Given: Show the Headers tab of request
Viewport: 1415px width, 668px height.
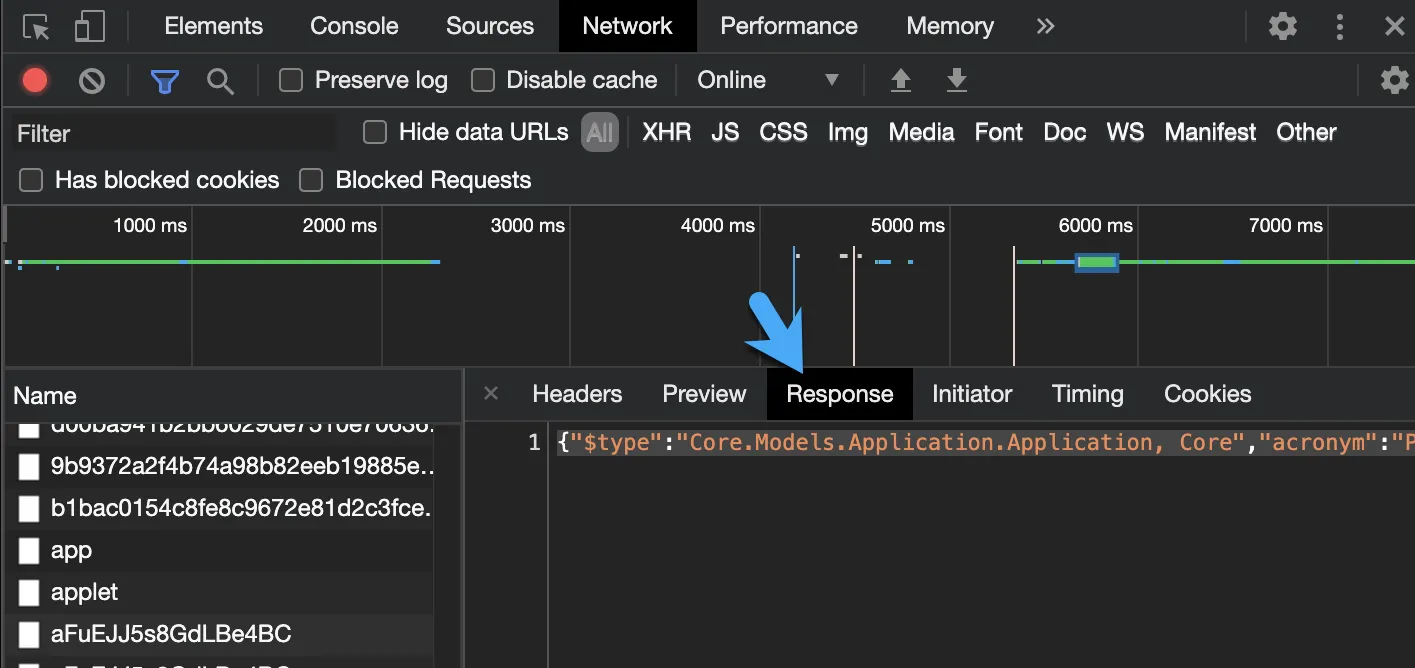Looking at the screenshot, I should pyautogui.click(x=577, y=394).
